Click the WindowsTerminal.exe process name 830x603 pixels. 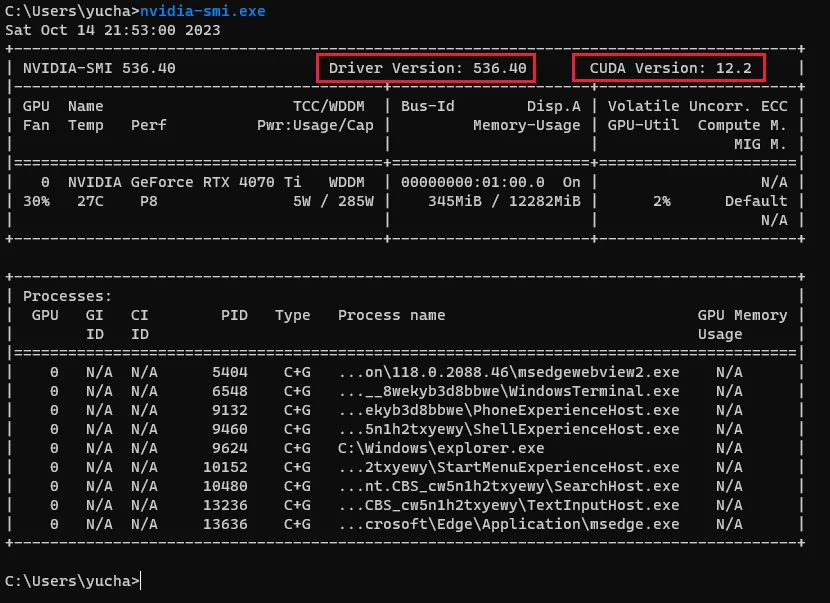pyautogui.click(x=508, y=391)
